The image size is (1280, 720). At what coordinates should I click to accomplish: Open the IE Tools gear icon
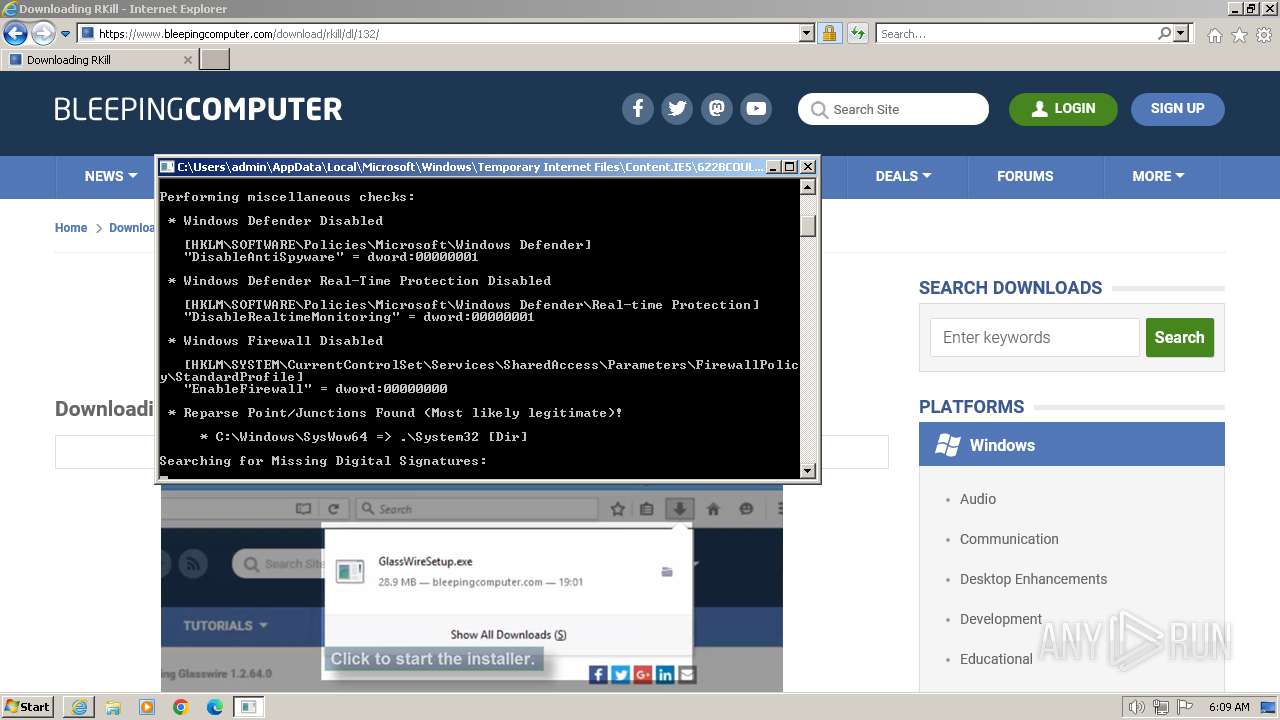(x=1264, y=35)
